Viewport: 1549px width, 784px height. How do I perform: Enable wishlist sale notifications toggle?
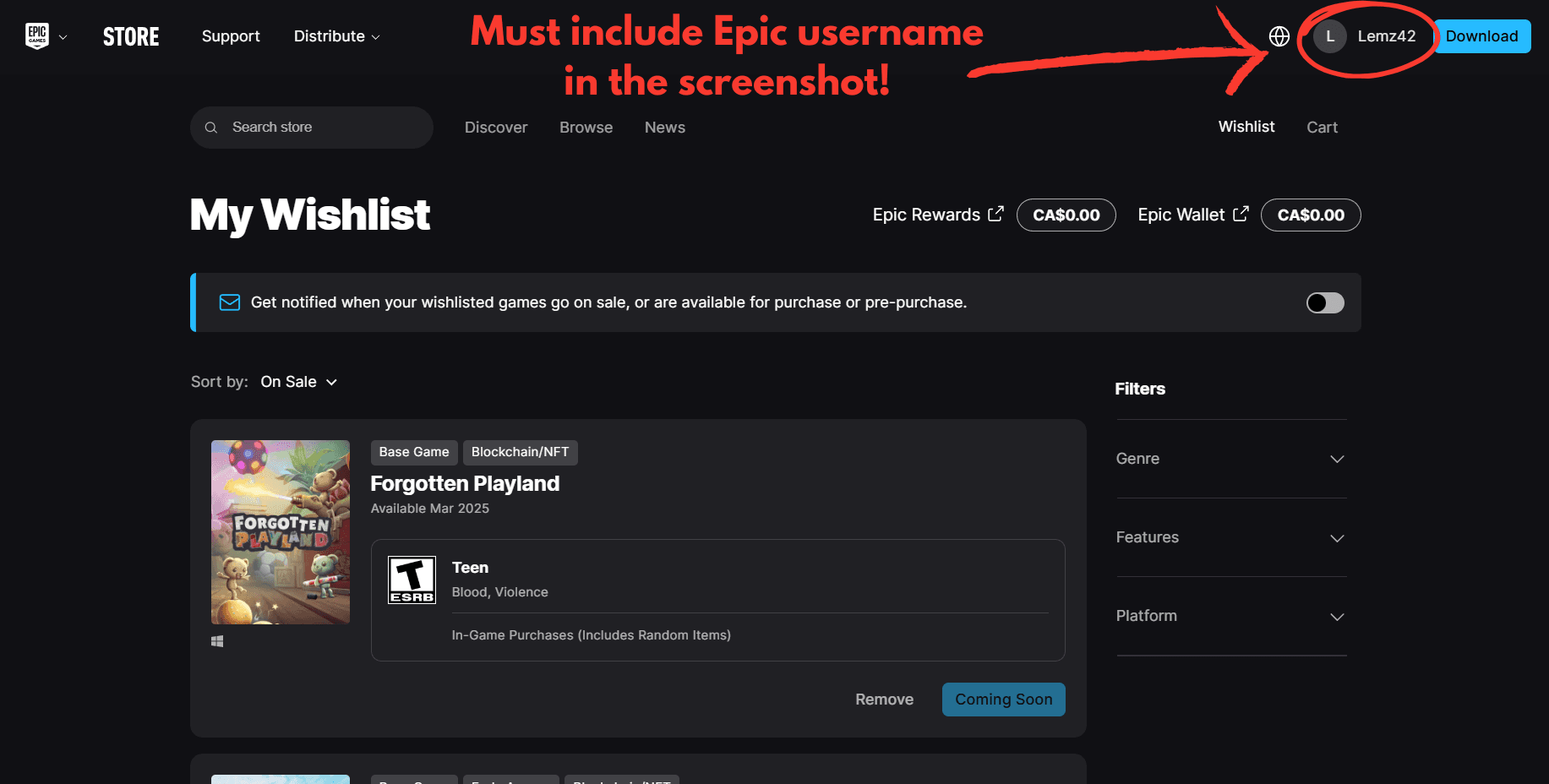tap(1324, 302)
